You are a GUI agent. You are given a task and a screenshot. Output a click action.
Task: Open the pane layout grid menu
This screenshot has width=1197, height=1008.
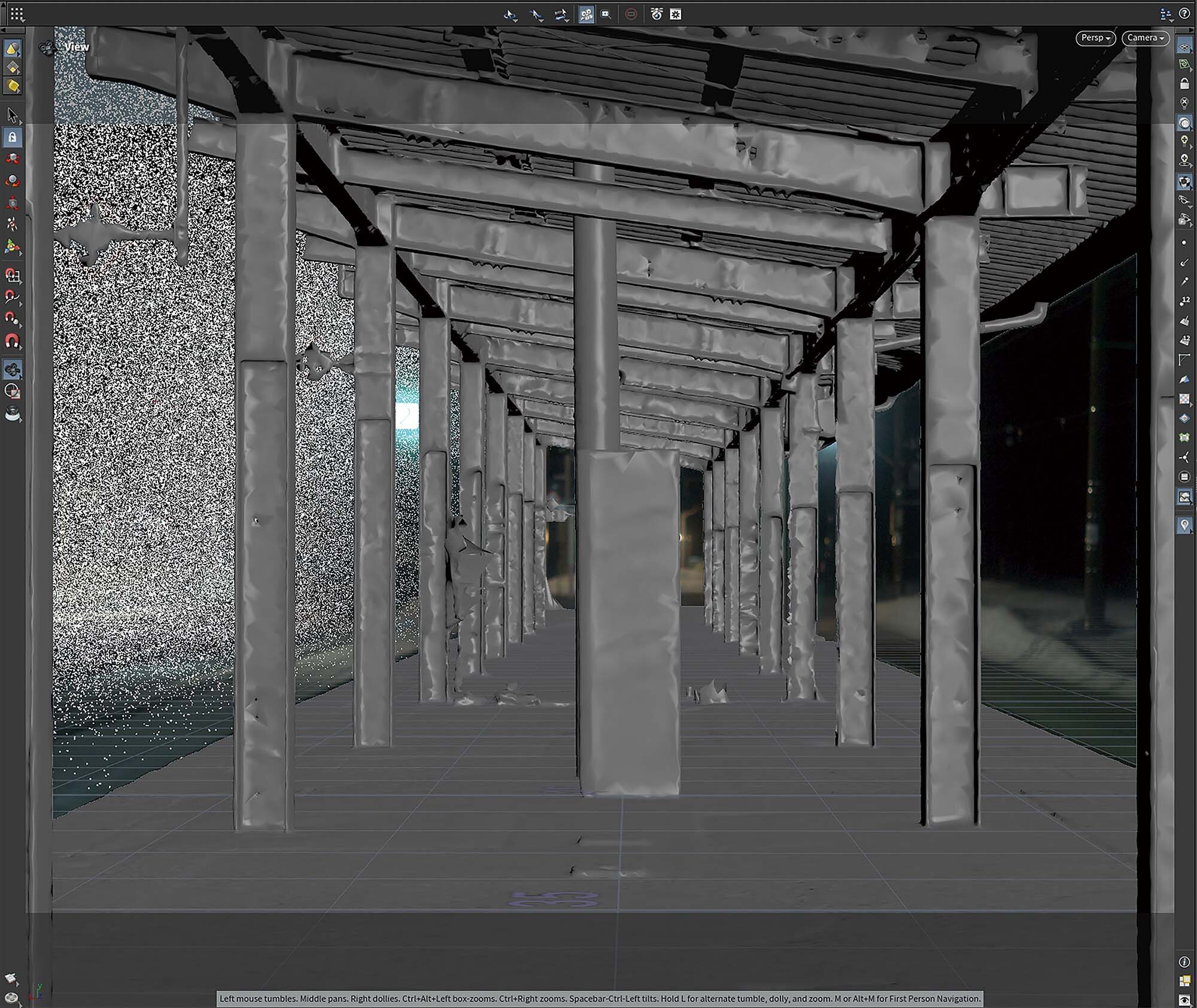(17, 14)
